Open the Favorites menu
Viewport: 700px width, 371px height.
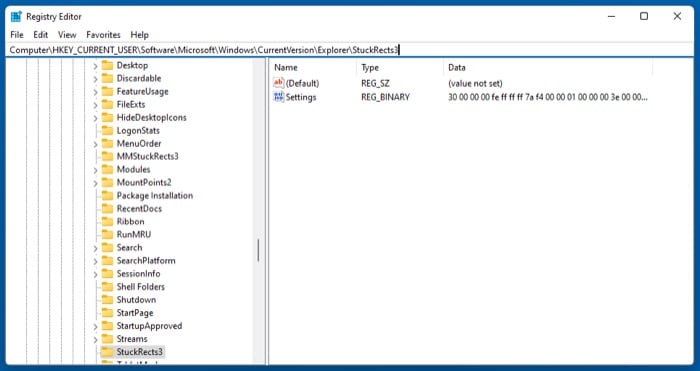104,35
